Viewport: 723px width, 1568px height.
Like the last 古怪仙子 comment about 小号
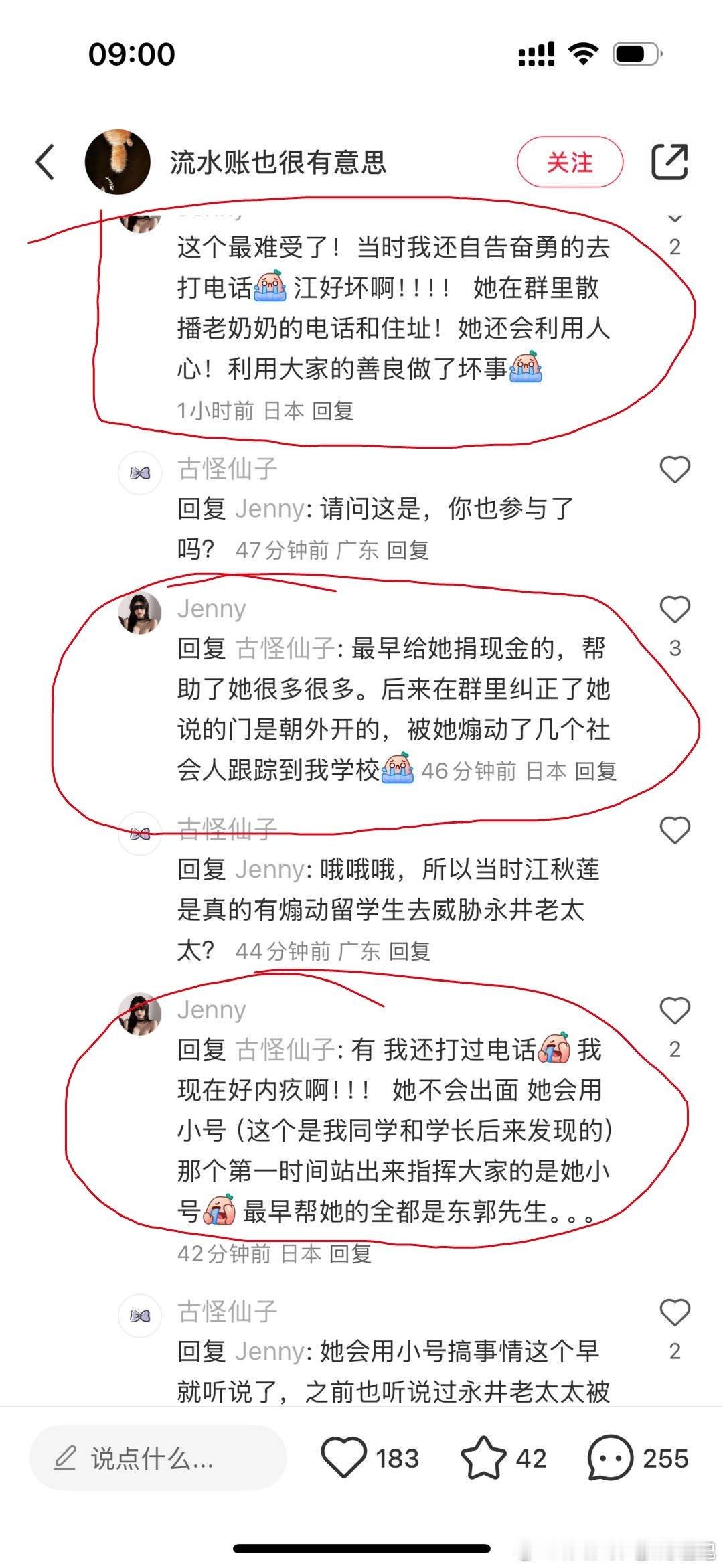[x=675, y=1312]
